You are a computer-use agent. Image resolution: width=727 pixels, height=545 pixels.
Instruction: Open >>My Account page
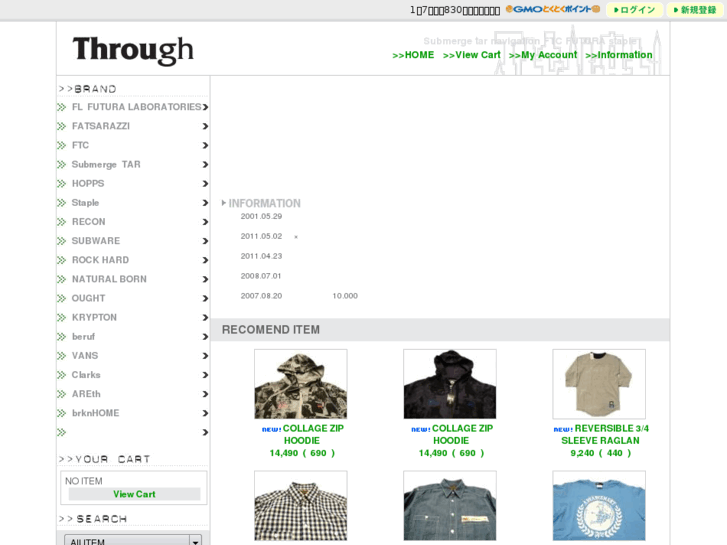coord(543,55)
